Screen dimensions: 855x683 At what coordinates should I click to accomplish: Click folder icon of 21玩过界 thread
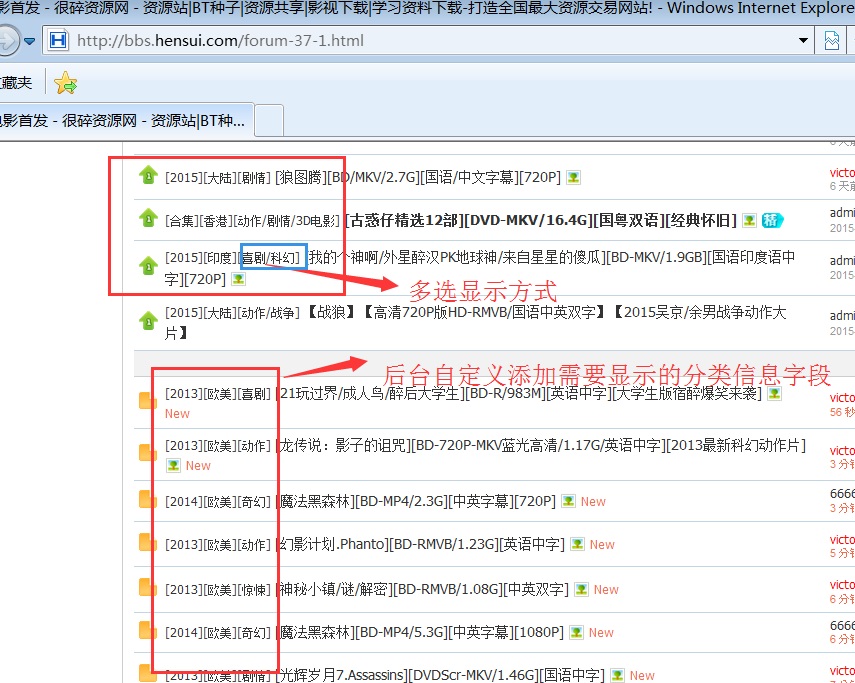tap(147, 401)
